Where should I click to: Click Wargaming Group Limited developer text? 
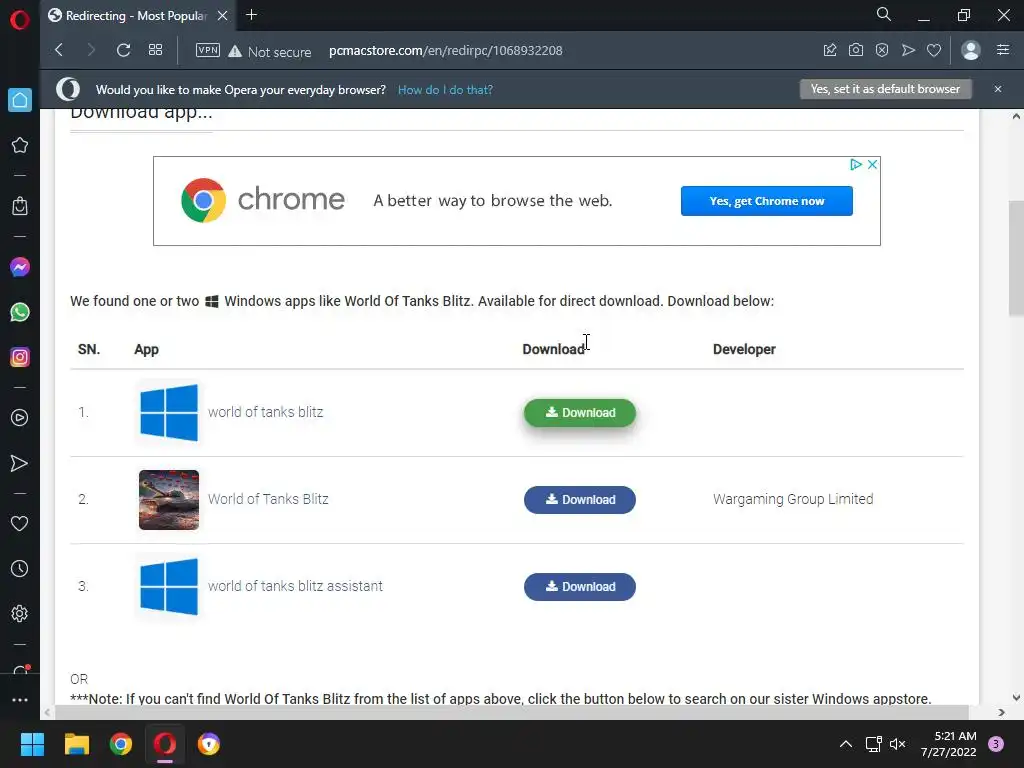[793, 499]
